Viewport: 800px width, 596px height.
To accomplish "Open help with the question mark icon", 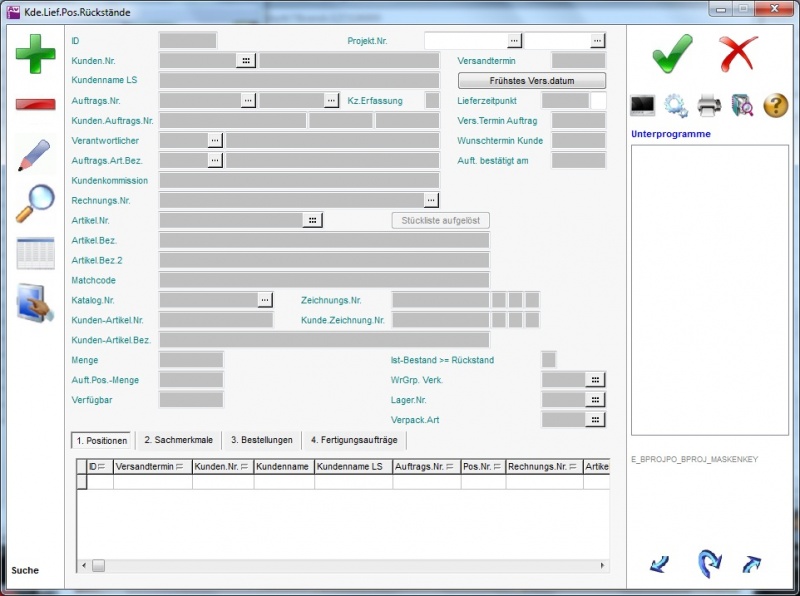I will coord(776,105).
